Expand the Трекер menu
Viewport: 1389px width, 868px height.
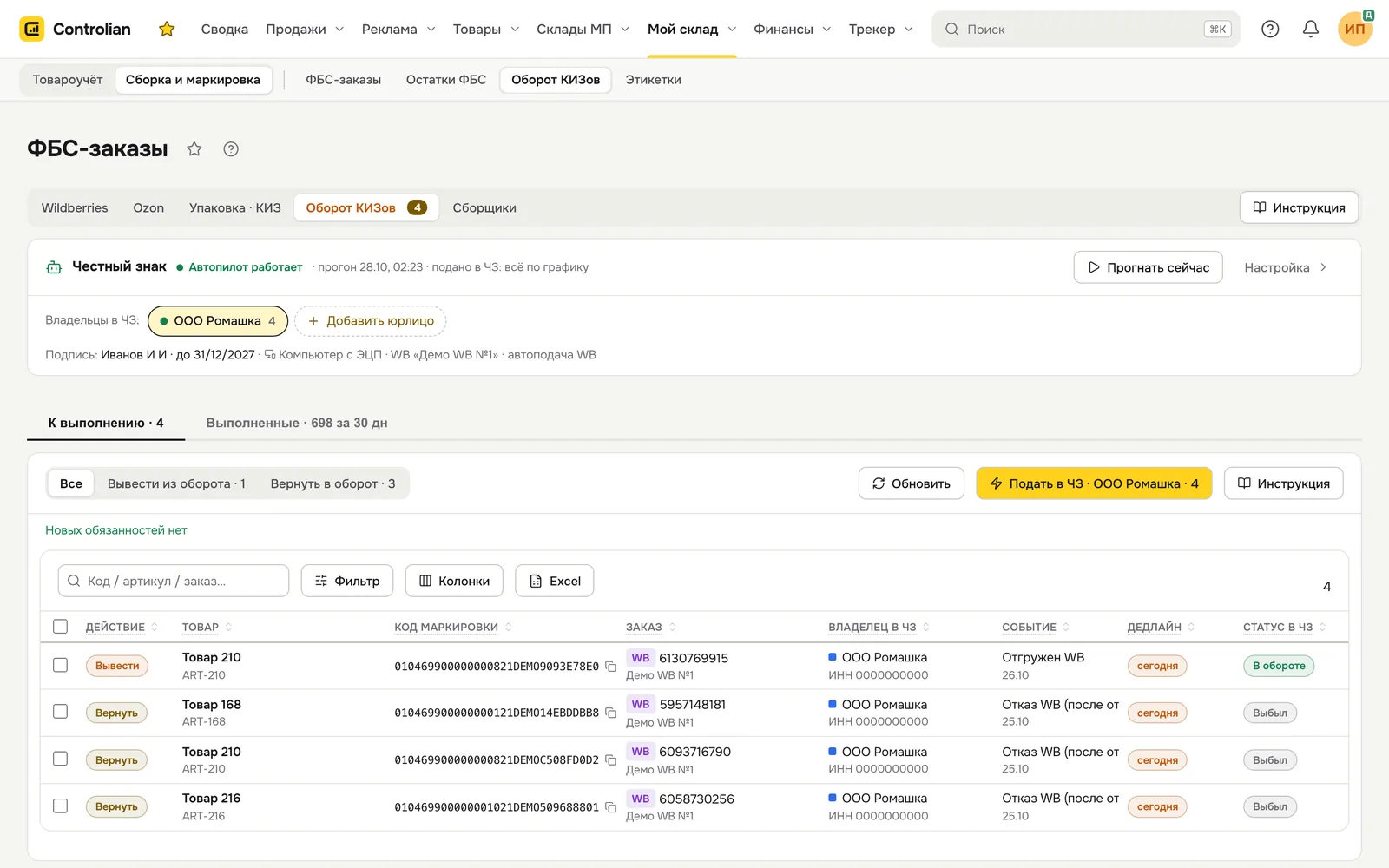click(x=880, y=29)
